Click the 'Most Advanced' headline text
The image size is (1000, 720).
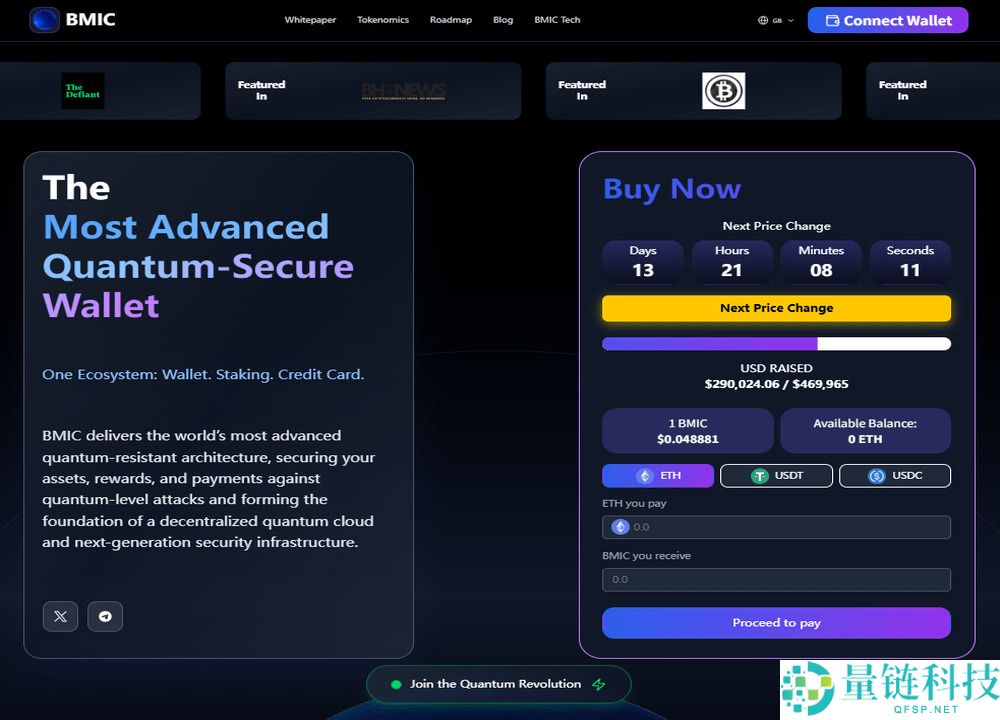point(186,226)
